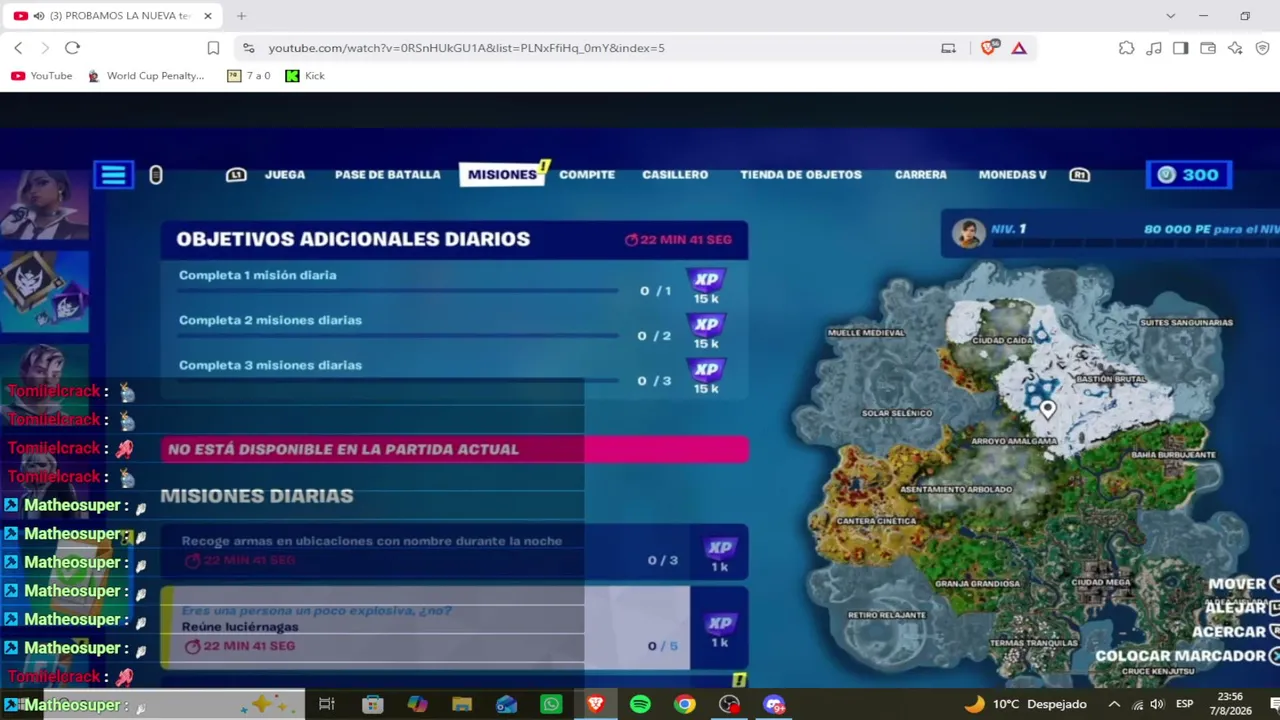Open the blue hamburger menu in game
Viewport: 1280px width, 720px height.
[113, 175]
